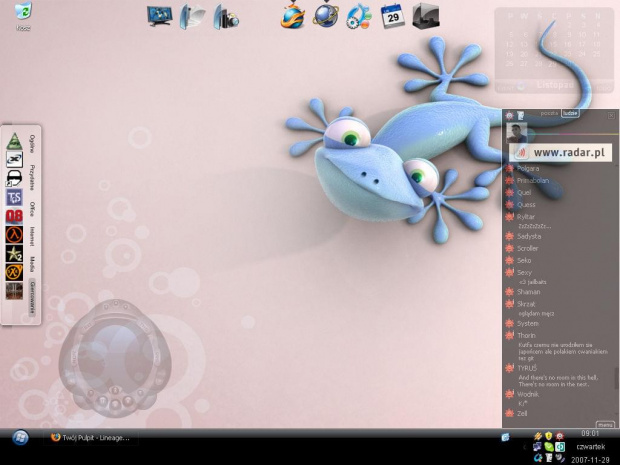620x465 pixels.
Task: Launch the TS TeamSpeak shortcut
Action: pyautogui.click(x=14, y=197)
